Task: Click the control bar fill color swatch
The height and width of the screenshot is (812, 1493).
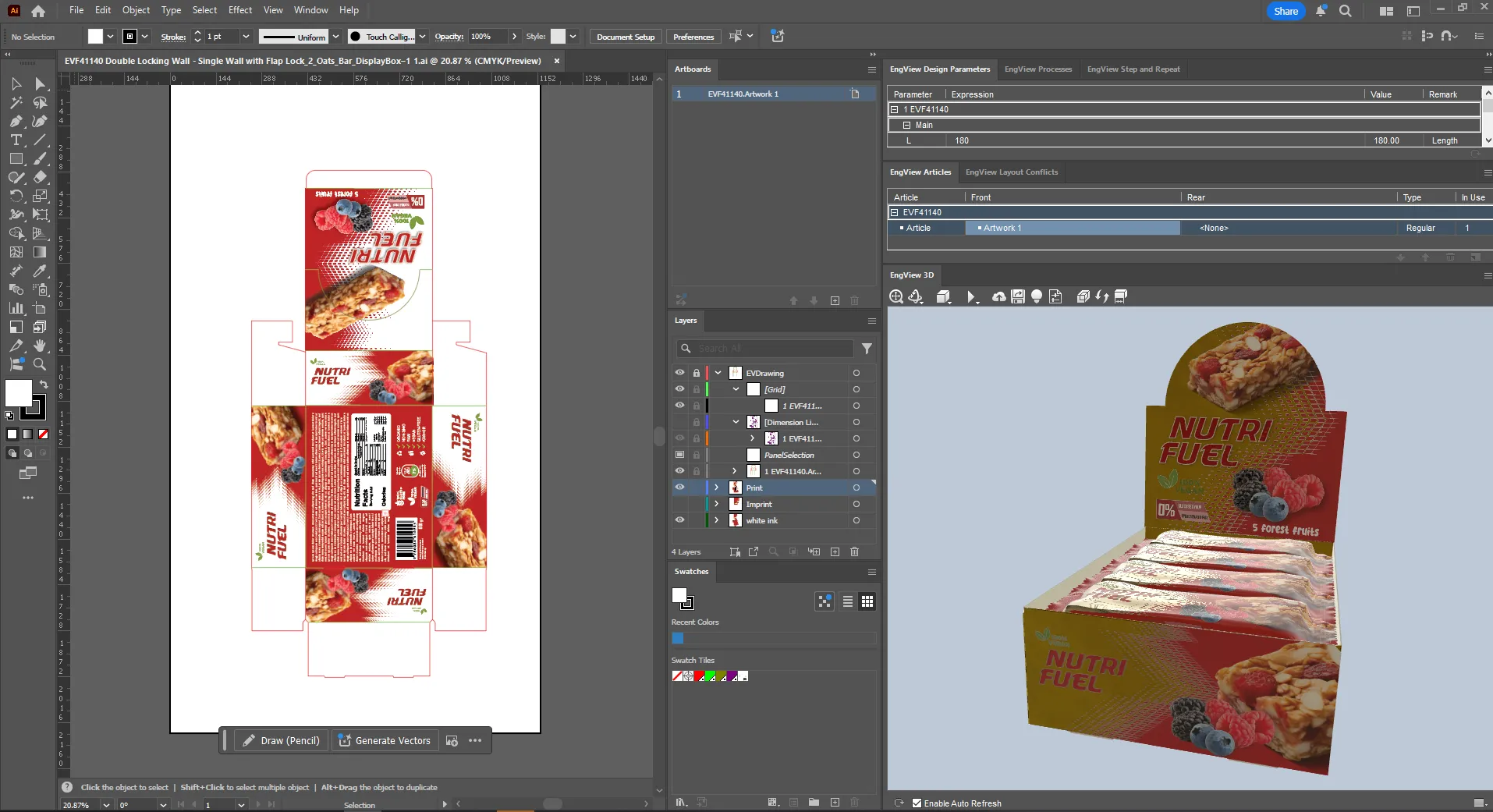Action: pos(95,37)
